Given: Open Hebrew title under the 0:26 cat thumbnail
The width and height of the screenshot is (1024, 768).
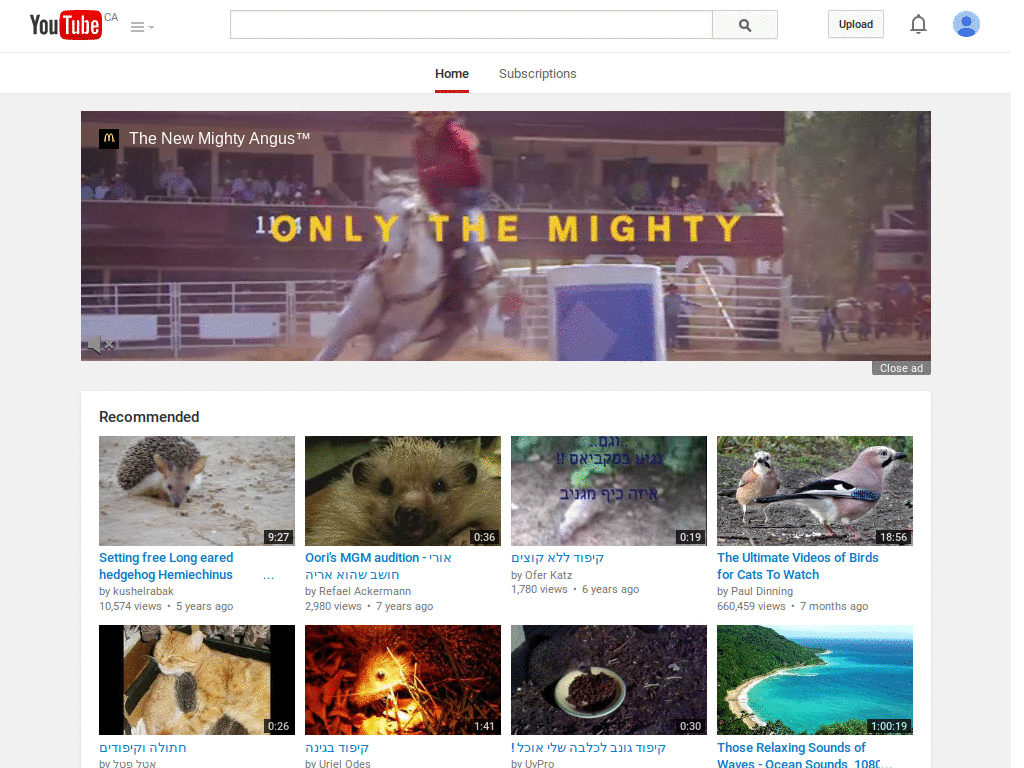Looking at the screenshot, I should tap(142, 748).
